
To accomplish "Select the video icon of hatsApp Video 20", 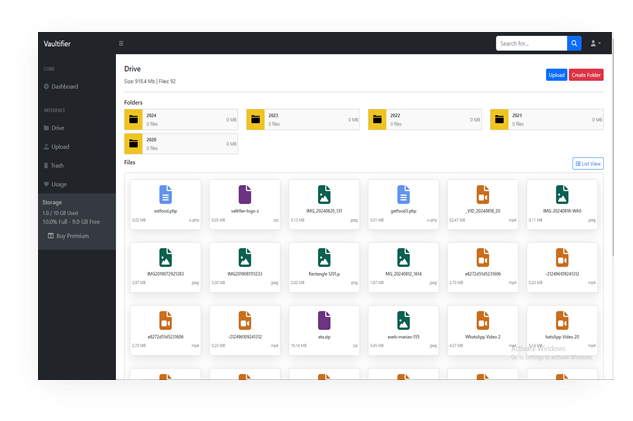I will [x=562, y=320].
